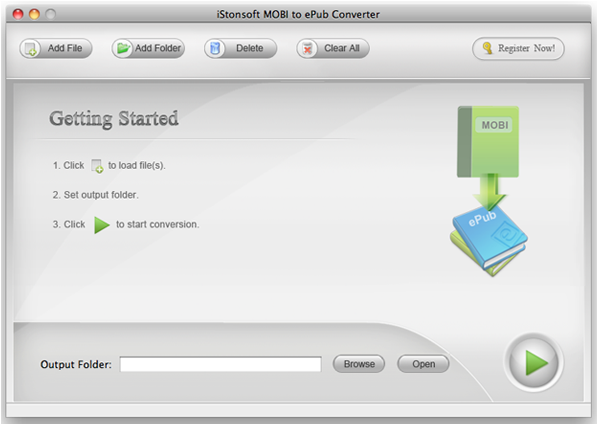Minimize the window with the yellow button

pos(34,14)
